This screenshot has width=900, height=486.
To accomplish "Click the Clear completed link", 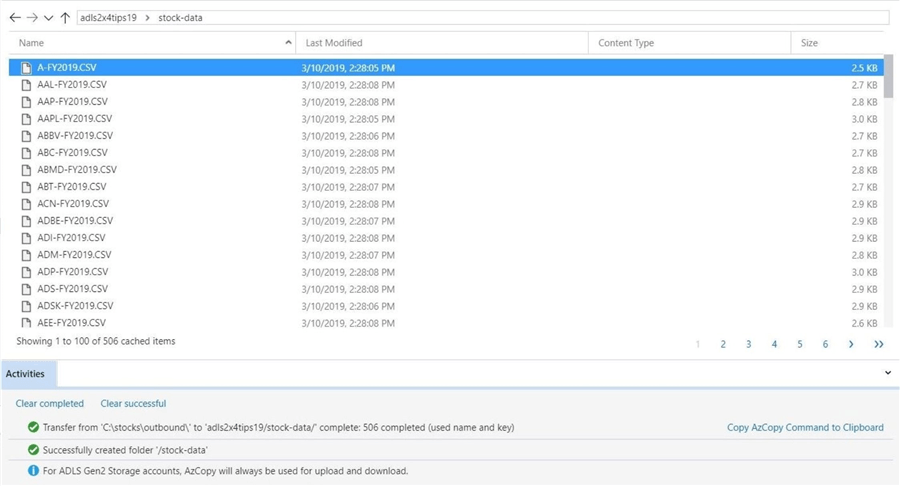I will click(49, 403).
